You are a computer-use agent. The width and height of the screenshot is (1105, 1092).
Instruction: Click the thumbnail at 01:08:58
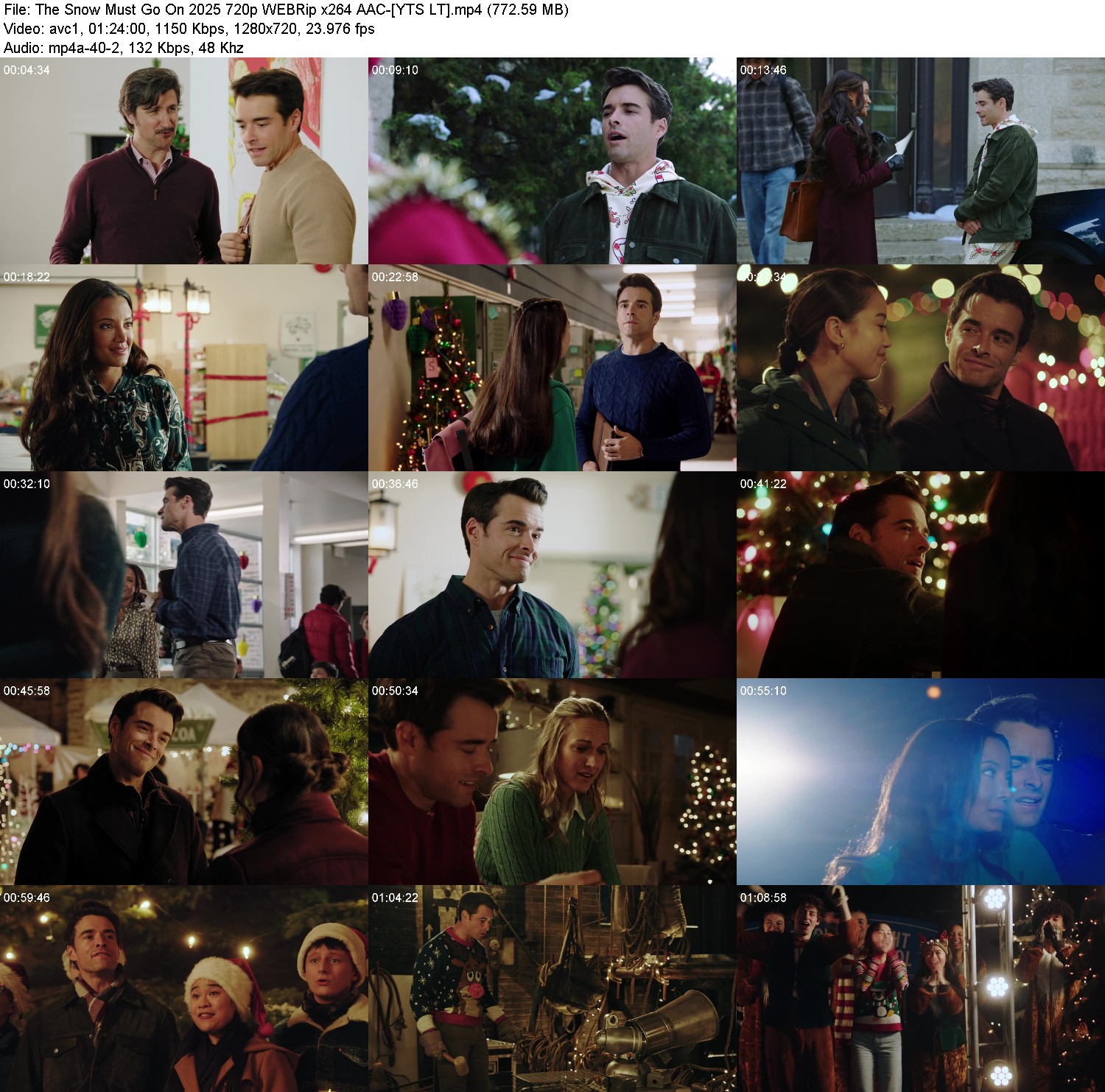click(921, 988)
